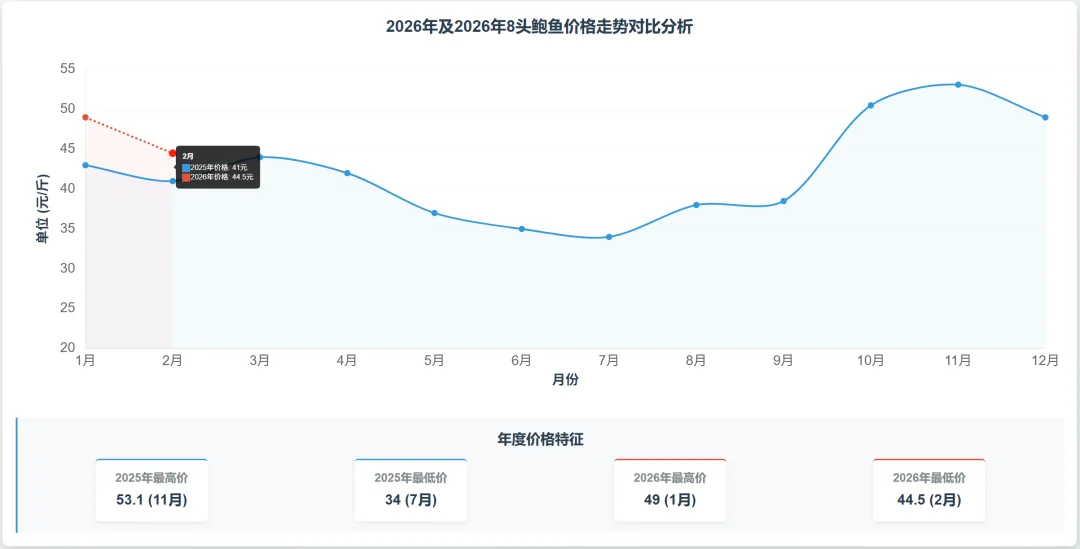The width and height of the screenshot is (1080, 549).
Task: Click the "7月" x-axis label
Action: 609,361
